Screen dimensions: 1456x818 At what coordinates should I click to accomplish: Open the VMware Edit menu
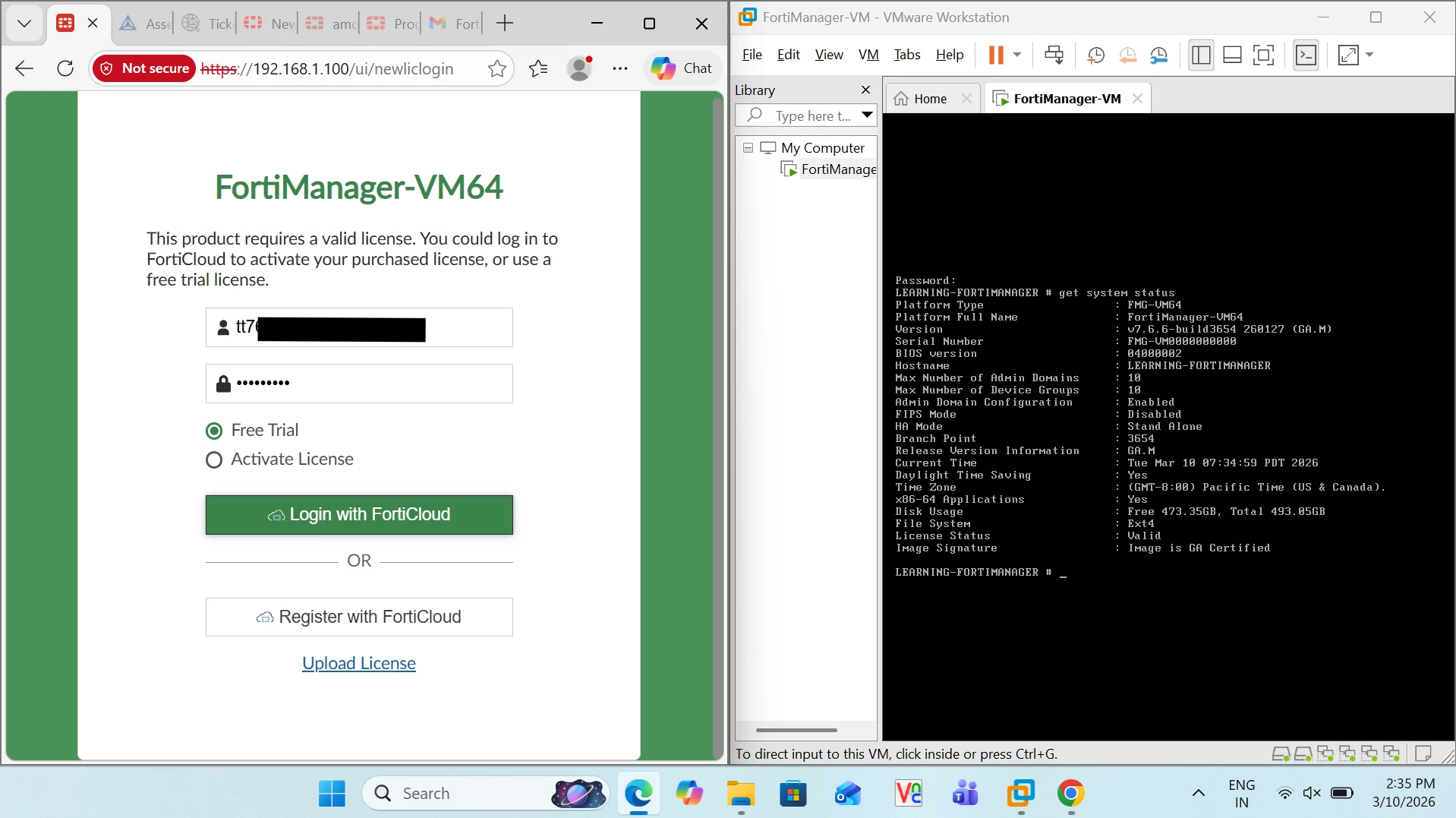pos(789,55)
